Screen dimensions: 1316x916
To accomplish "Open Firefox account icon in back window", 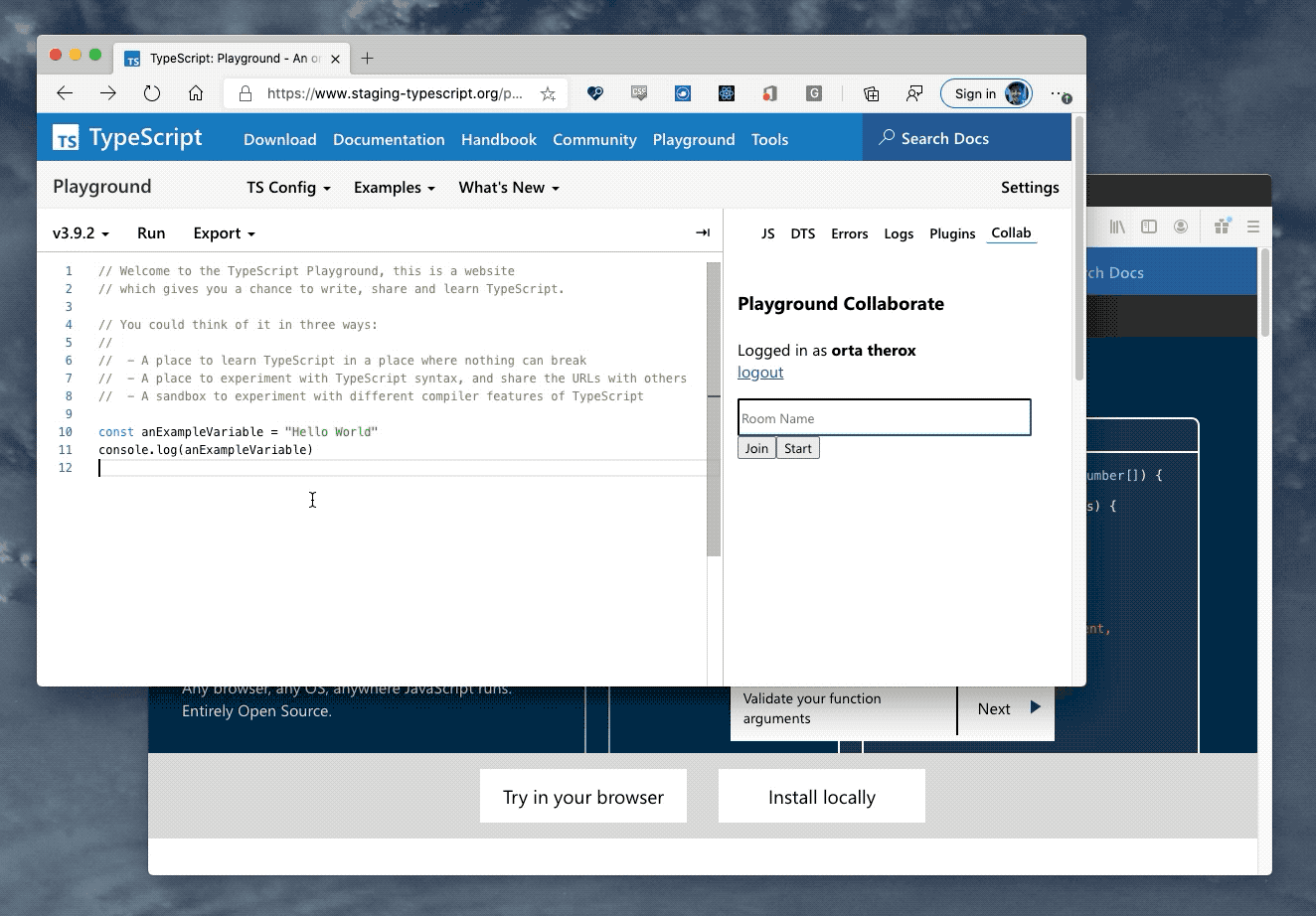I will pos(1181,227).
